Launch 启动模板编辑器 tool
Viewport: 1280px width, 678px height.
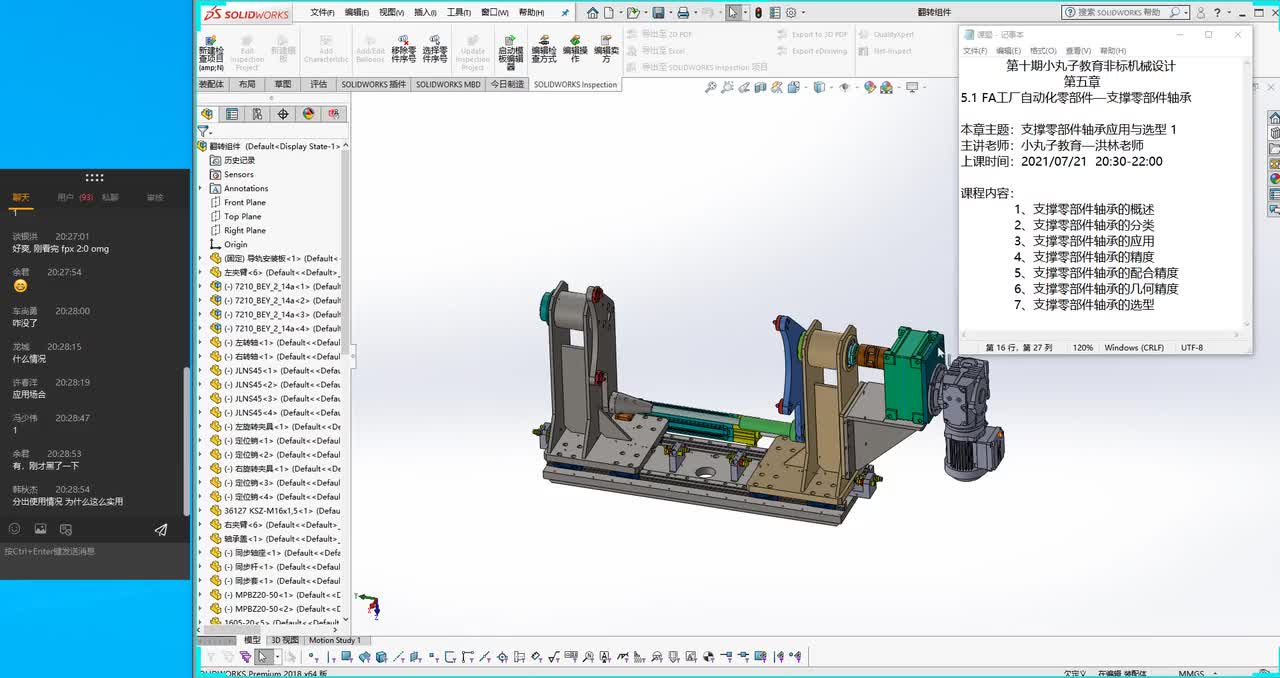511,51
